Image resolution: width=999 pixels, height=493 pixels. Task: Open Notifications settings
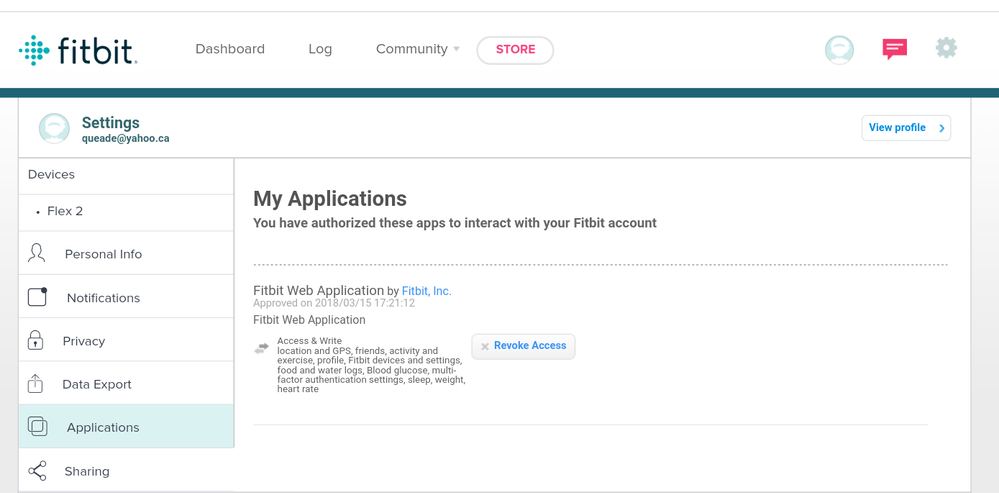[126, 297]
